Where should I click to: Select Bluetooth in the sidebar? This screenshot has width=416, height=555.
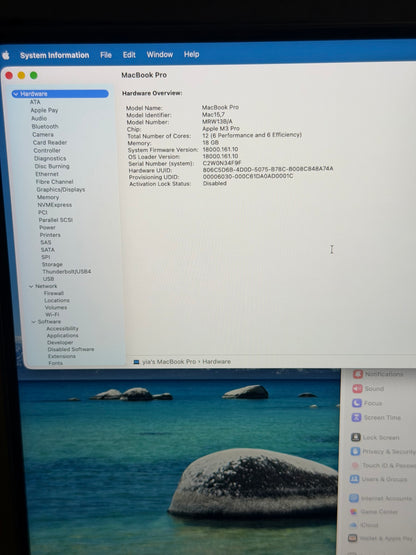pyautogui.click(x=45, y=126)
